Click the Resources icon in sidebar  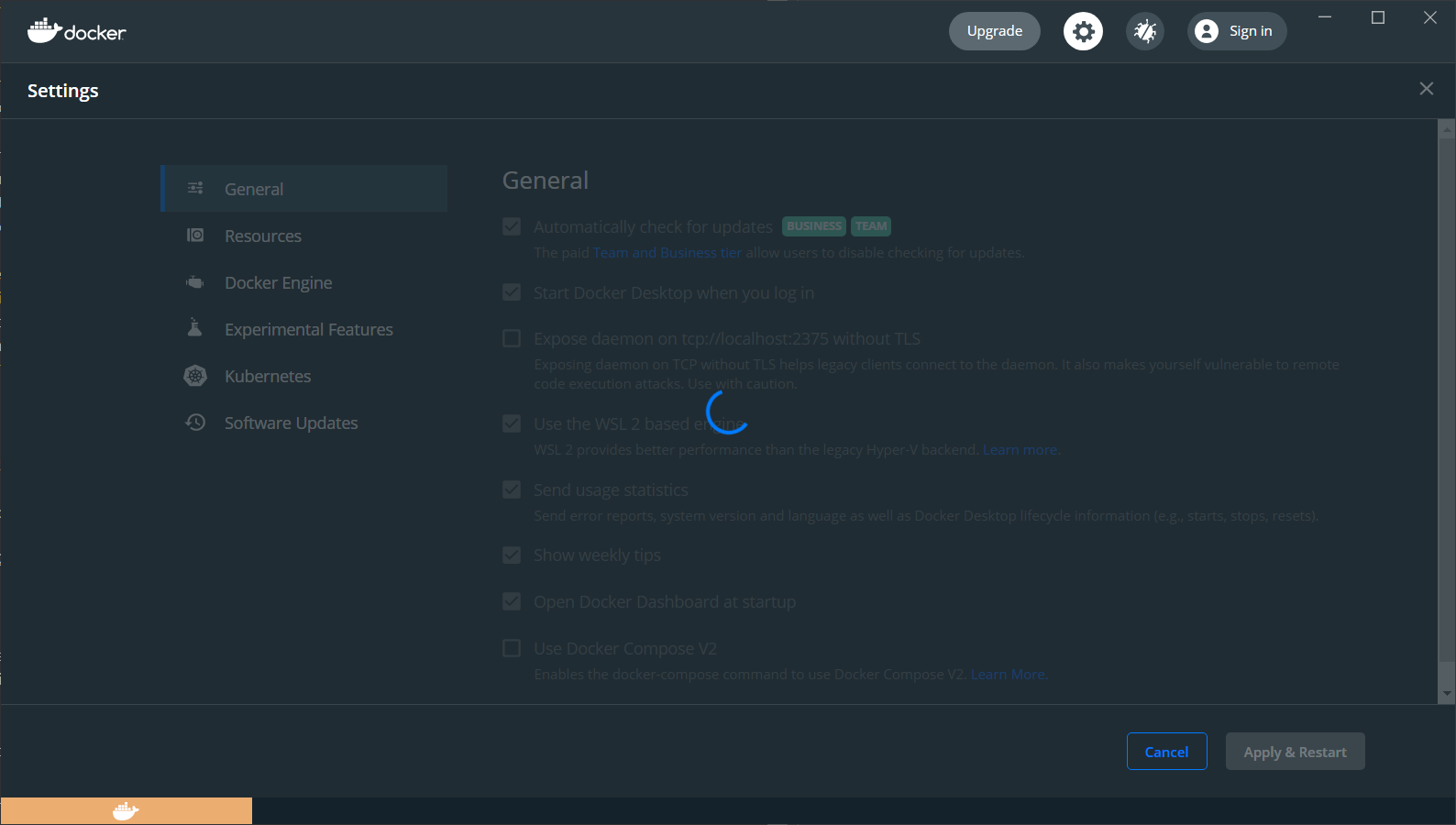pos(195,236)
